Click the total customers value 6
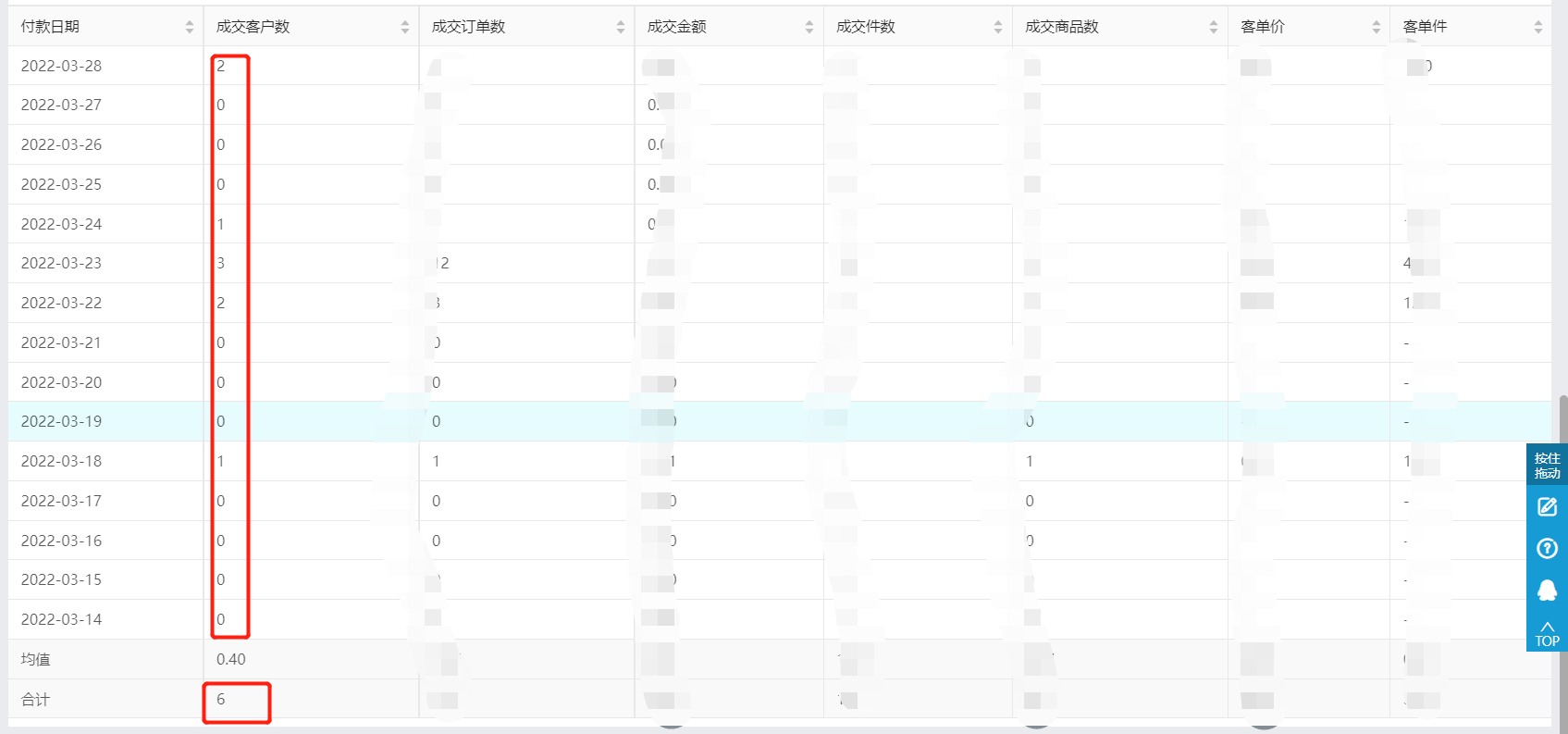The image size is (1568, 734). coord(220,699)
